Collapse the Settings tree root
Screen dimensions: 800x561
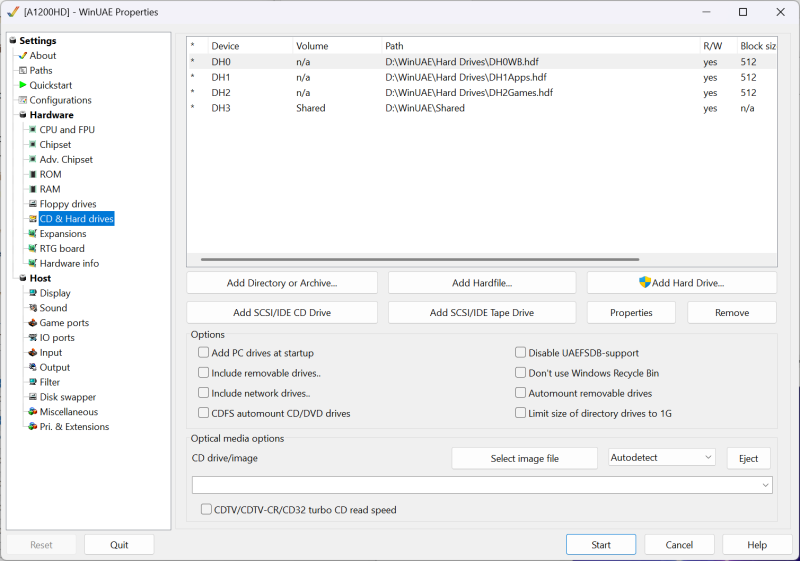pos(13,41)
